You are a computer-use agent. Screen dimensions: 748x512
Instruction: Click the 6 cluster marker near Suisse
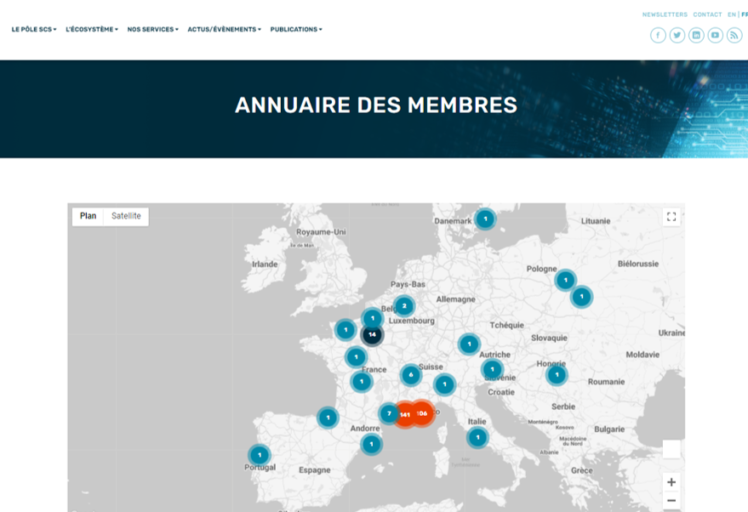[411, 375]
